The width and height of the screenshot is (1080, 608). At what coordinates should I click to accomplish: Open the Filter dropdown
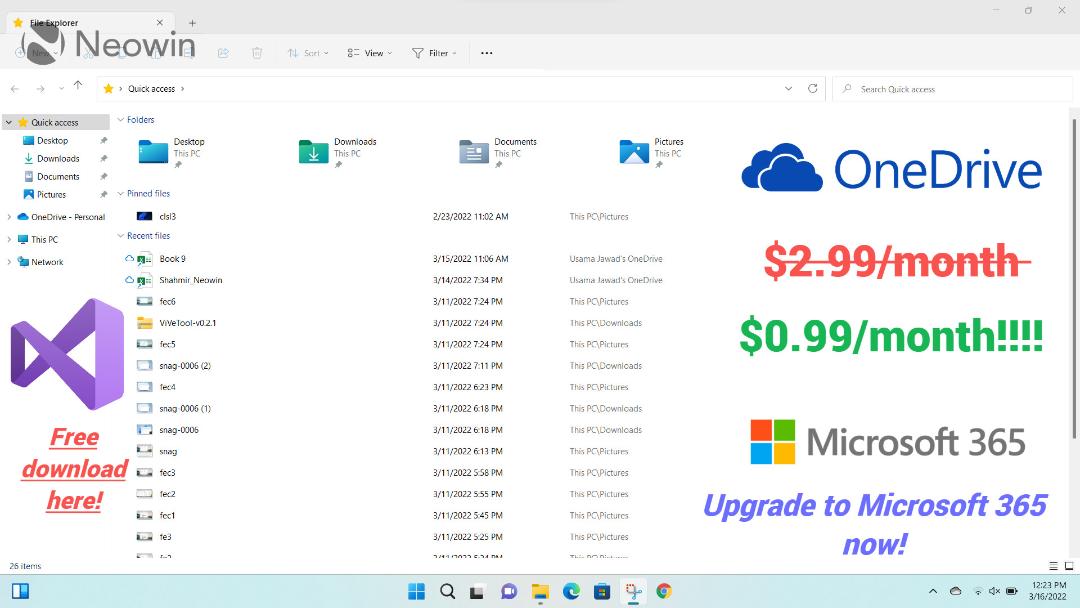tap(435, 53)
